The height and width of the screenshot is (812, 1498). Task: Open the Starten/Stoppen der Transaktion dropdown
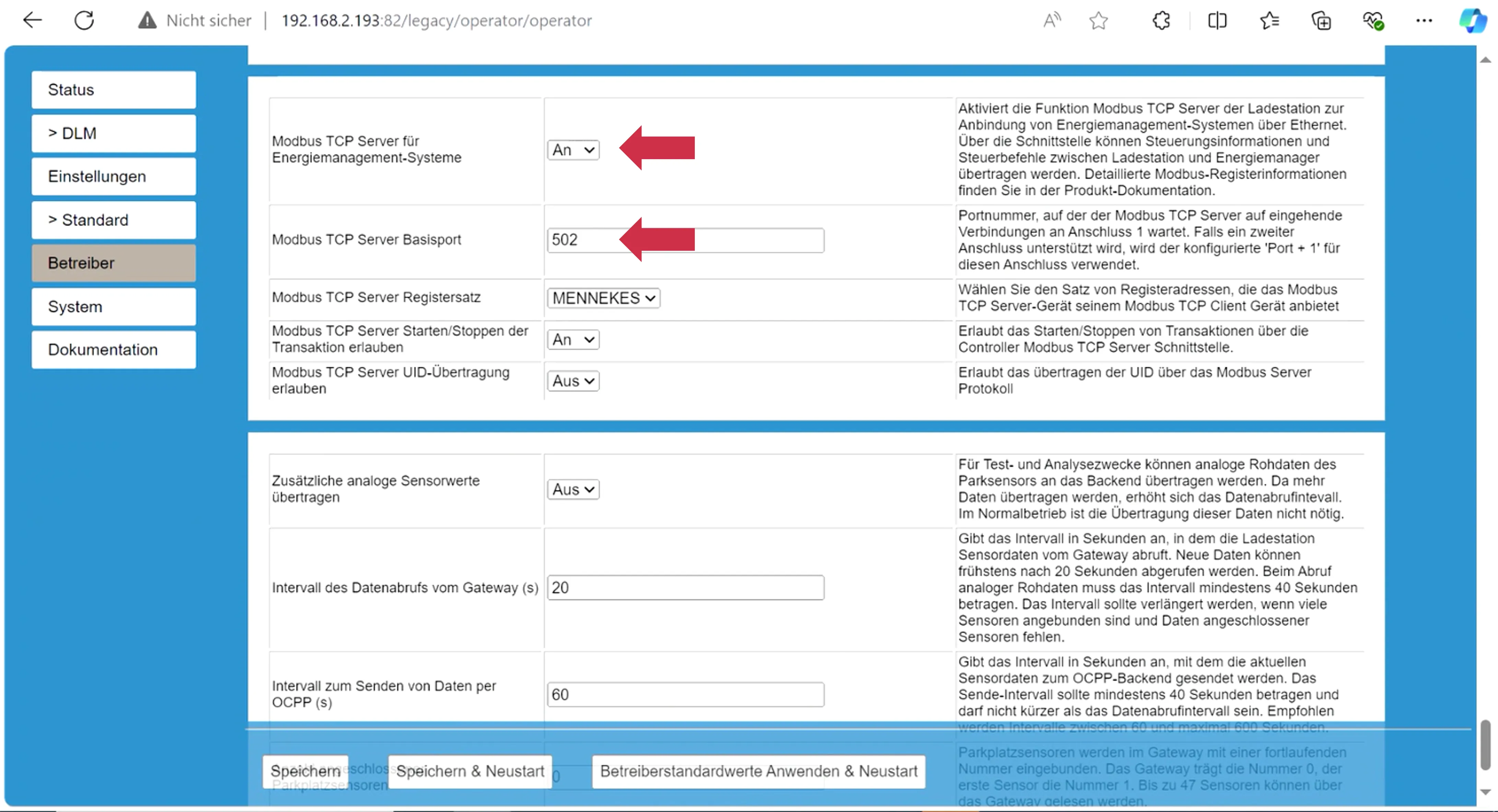click(573, 339)
